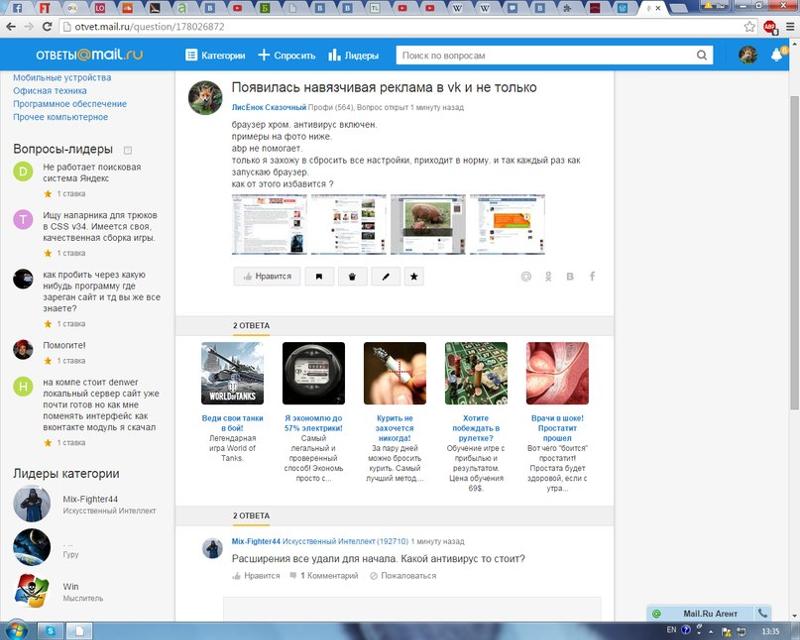This screenshot has height=640, width=800.
Task: Share the question via Одноклассники icon
Action: tap(548, 276)
